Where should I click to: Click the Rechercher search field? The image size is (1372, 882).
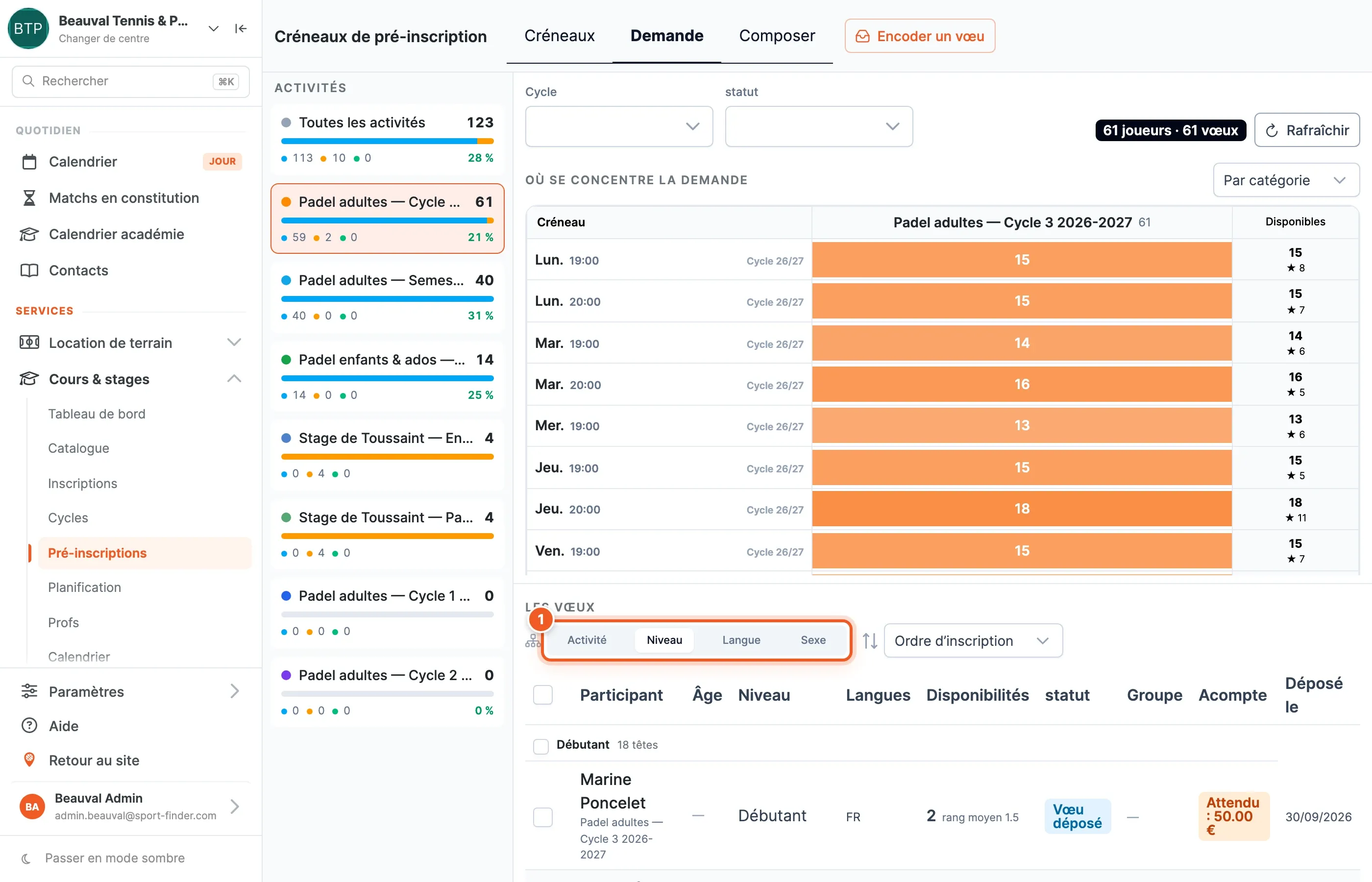tap(130, 81)
